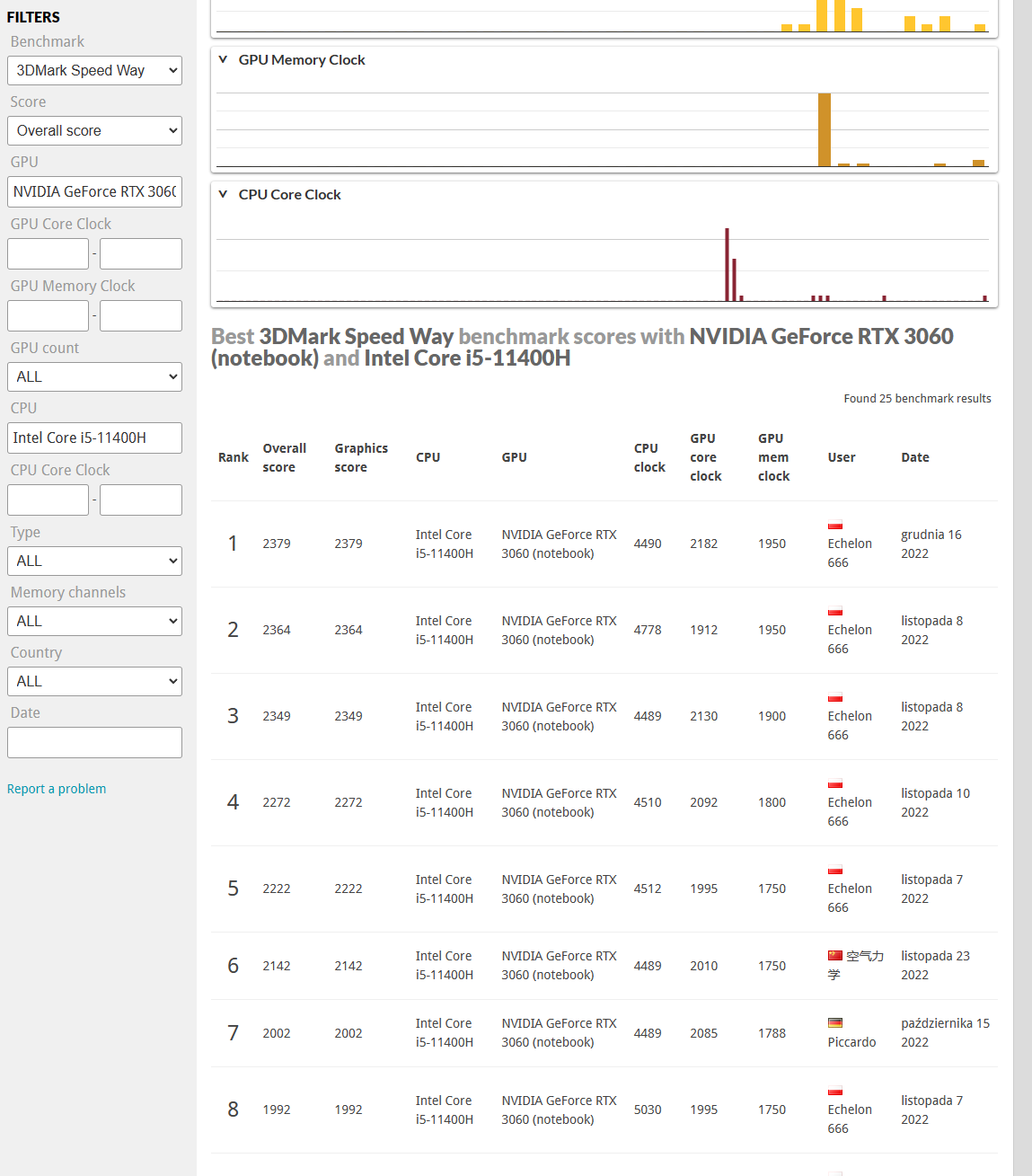Click the GPU Memory Clock maximum field
1032x1176 pixels.
tap(141, 316)
